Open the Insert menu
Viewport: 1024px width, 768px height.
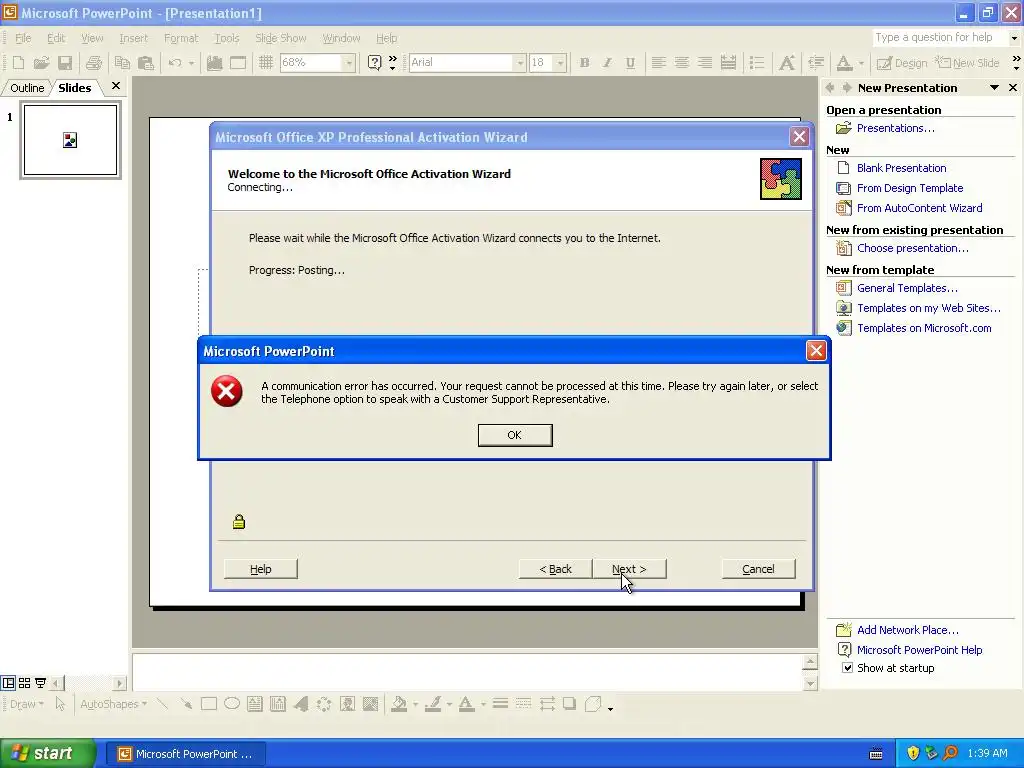pos(133,38)
